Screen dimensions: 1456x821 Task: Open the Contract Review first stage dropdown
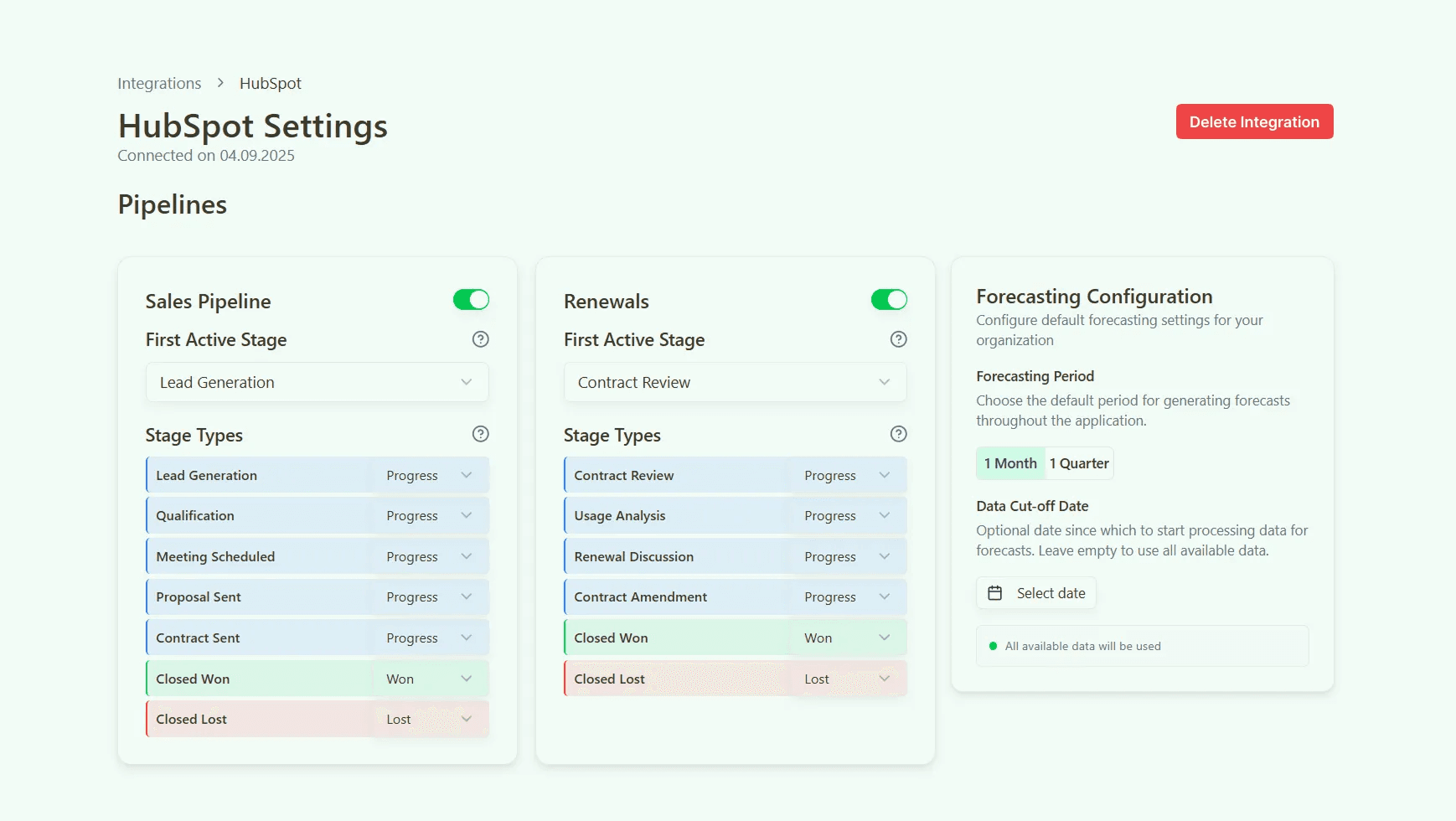735,382
